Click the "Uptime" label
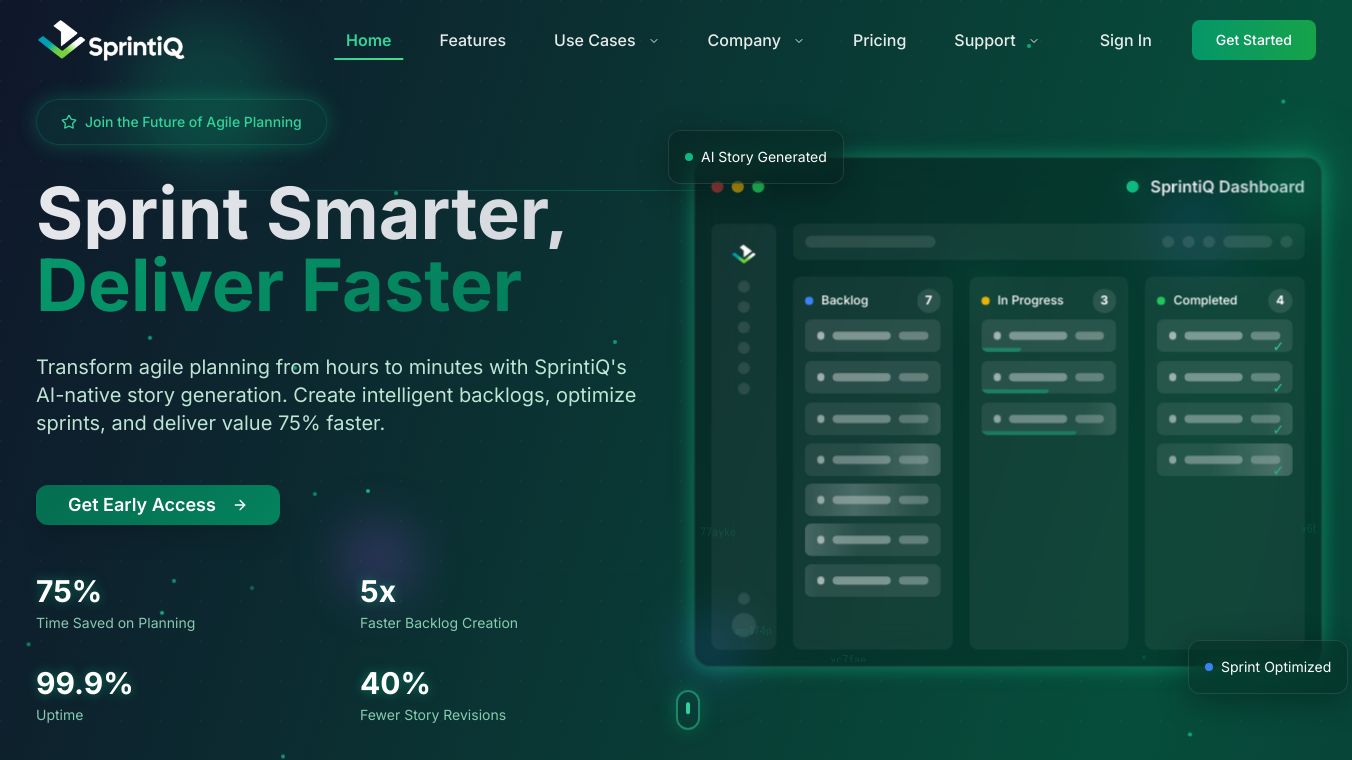Screen dimensions: 1352x760 tap(60, 715)
